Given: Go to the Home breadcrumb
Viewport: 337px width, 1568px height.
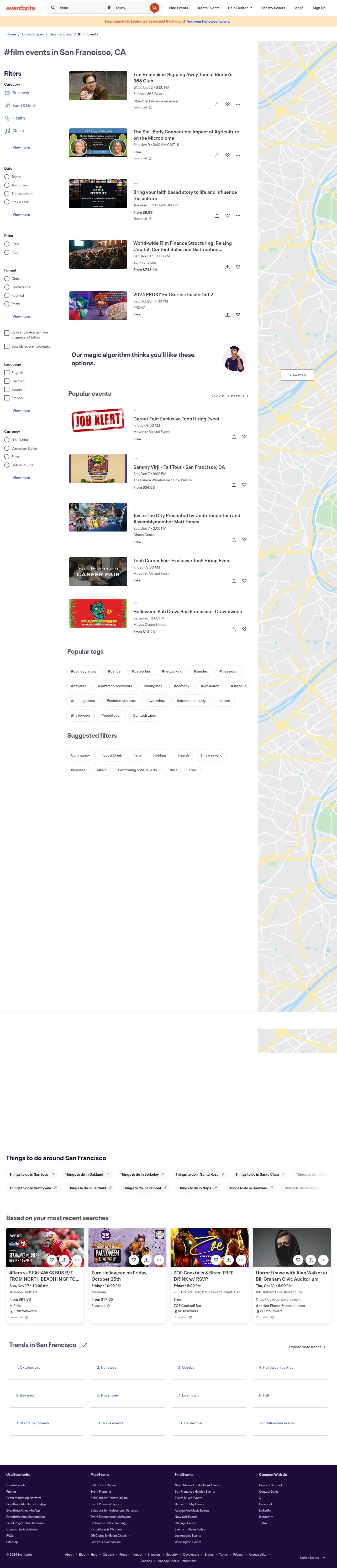Looking at the screenshot, I should point(11,34).
